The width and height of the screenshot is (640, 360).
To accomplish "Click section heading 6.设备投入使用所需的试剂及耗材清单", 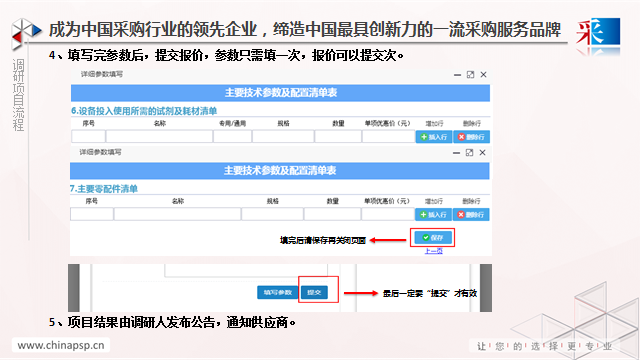I will point(144,111).
